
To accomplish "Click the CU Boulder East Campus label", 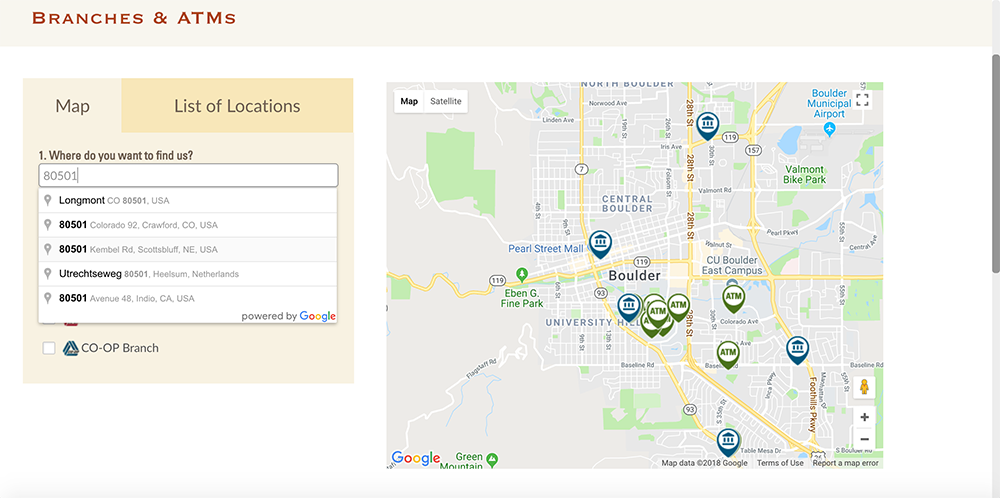I will coord(732,265).
